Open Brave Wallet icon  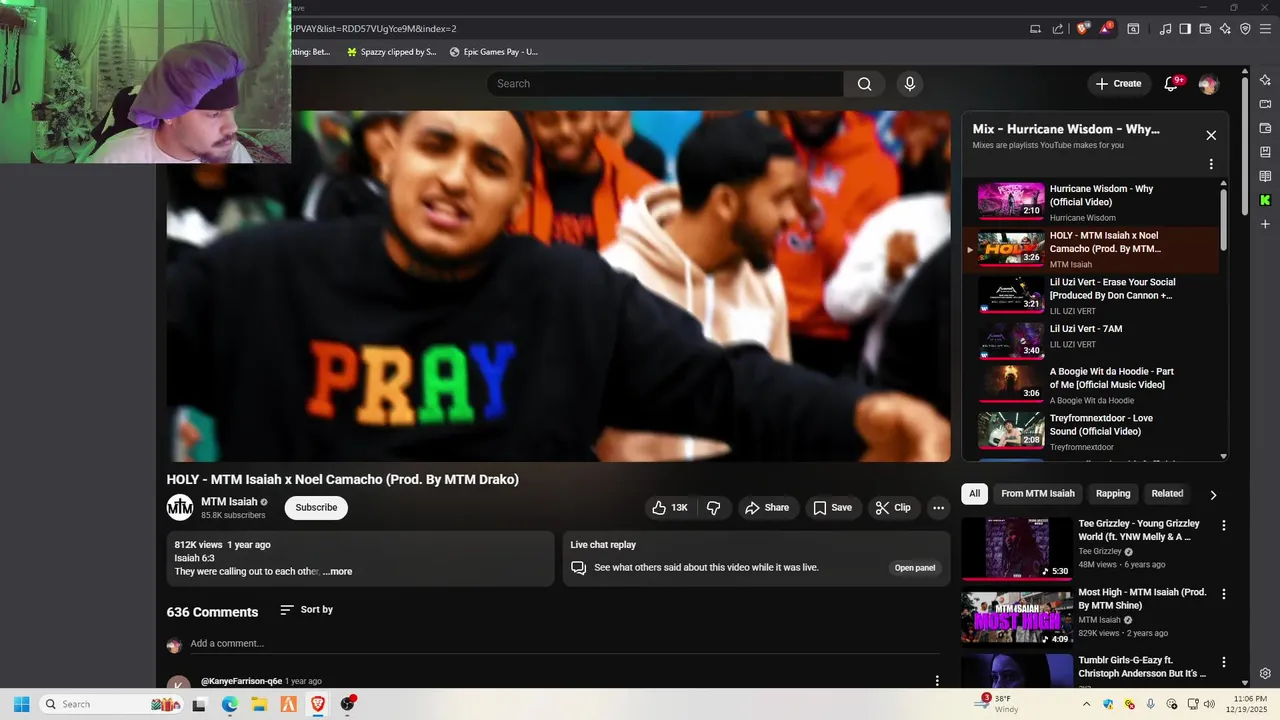pos(1205,29)
